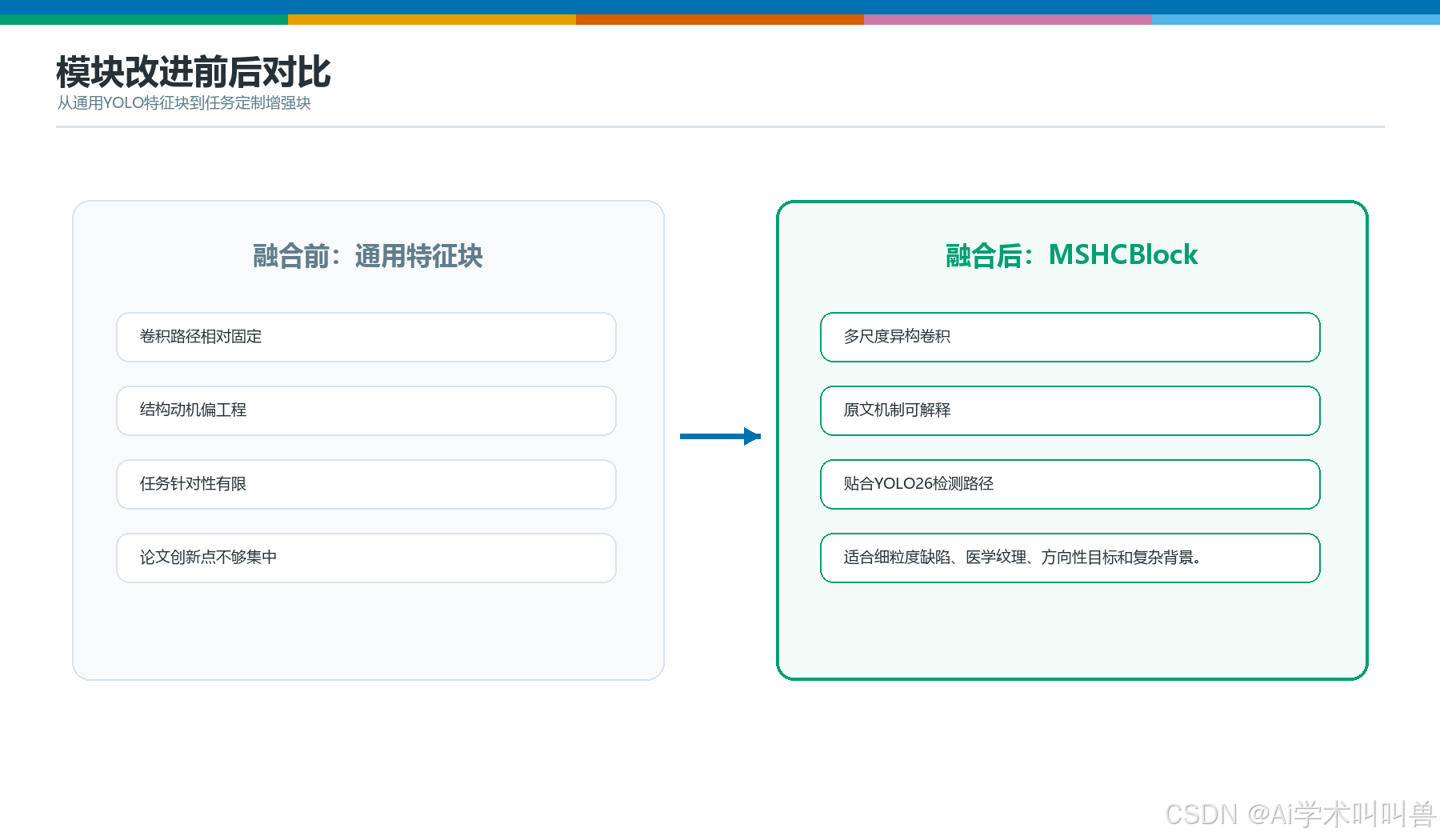Click the 结构动机偏工程 item box
This screenshot has width=1440, height=840.
366,410
